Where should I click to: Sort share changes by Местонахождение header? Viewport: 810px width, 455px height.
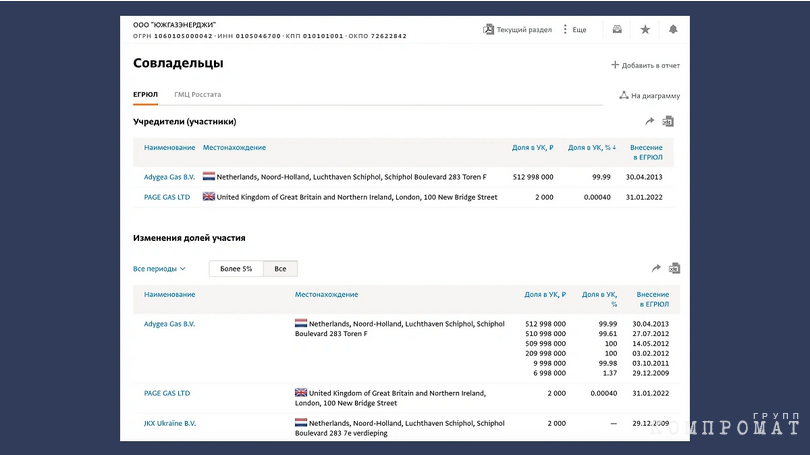[x=326, y=294]
